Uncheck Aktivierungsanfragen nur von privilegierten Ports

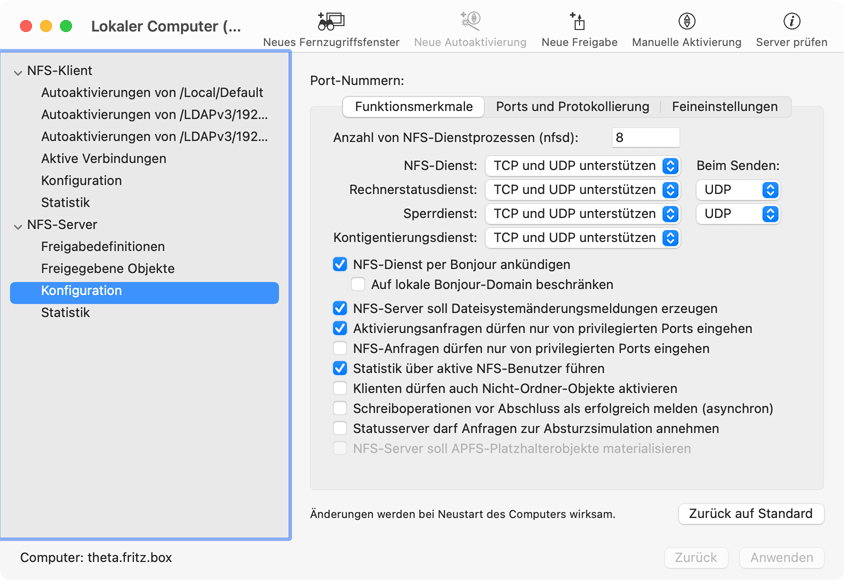tap(340, 329)
